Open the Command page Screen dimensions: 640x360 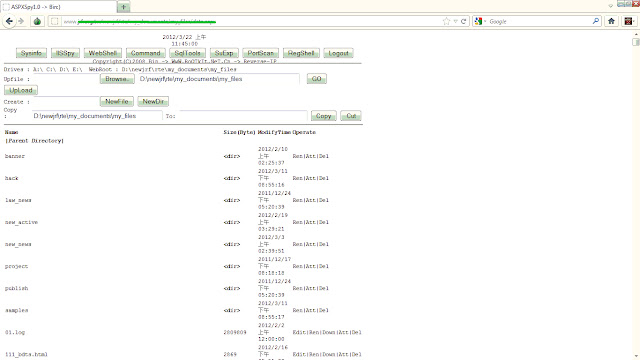click(x=146, y=53)
